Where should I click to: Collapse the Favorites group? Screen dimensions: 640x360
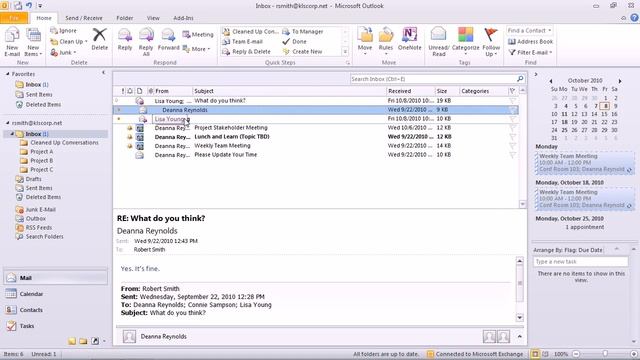[7, 74]
